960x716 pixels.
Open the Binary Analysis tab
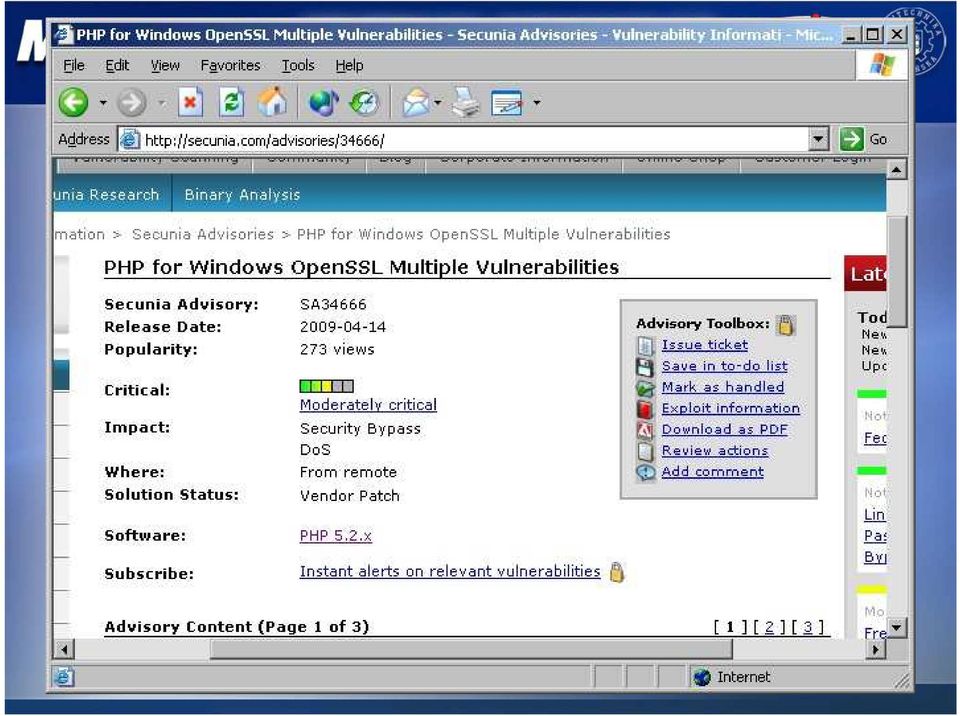click(242, 195)
